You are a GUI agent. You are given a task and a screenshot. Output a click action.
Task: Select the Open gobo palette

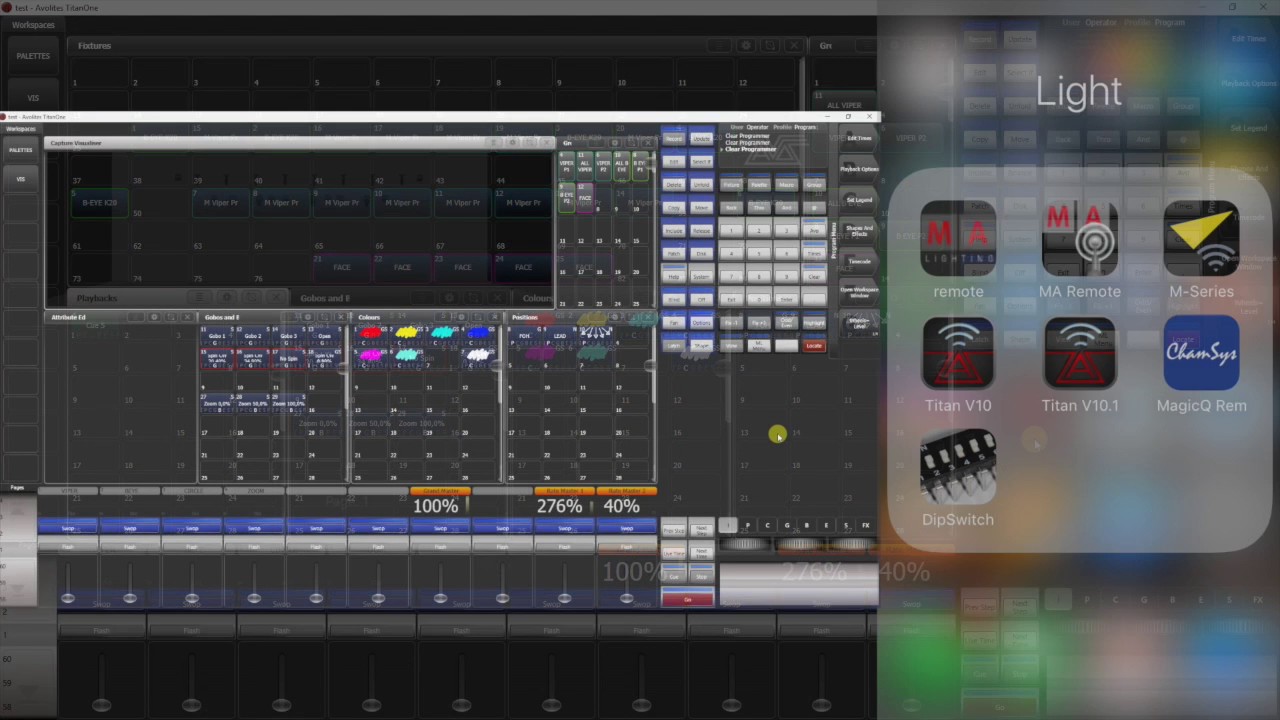pyautogui.click(x=325, y=336)
